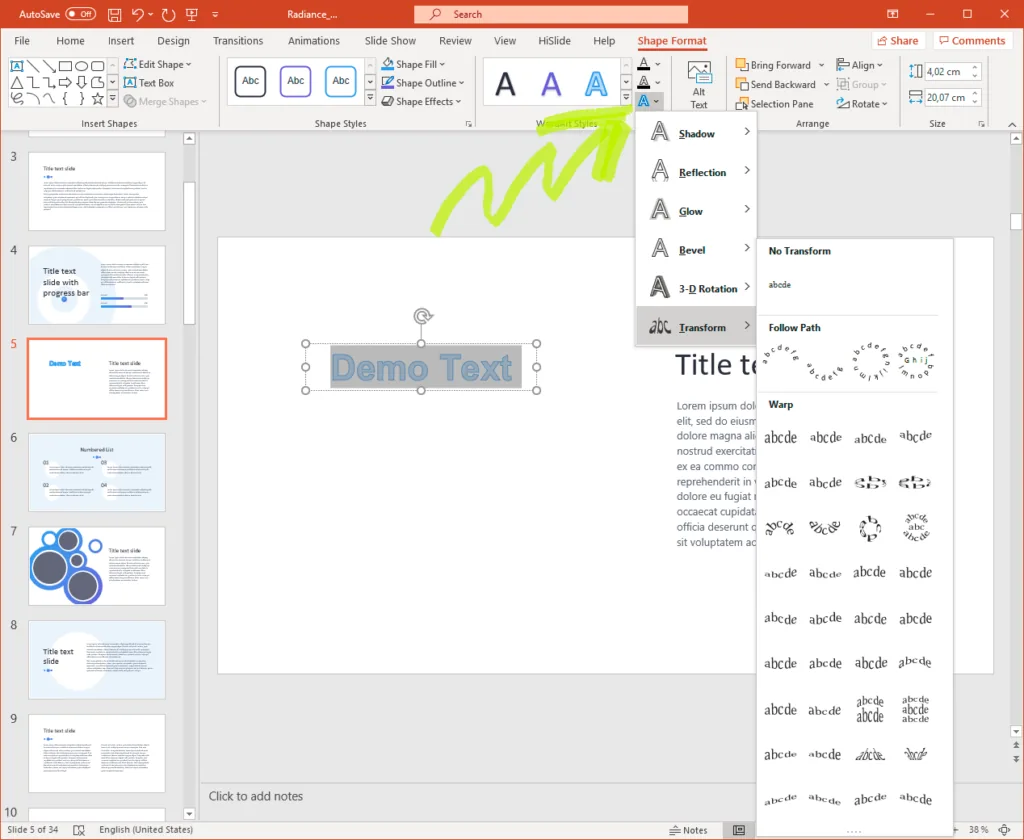The height and width of the screenshot is (840, 1024).
Task: Click the Redo icon
Action: click(168, 14)
